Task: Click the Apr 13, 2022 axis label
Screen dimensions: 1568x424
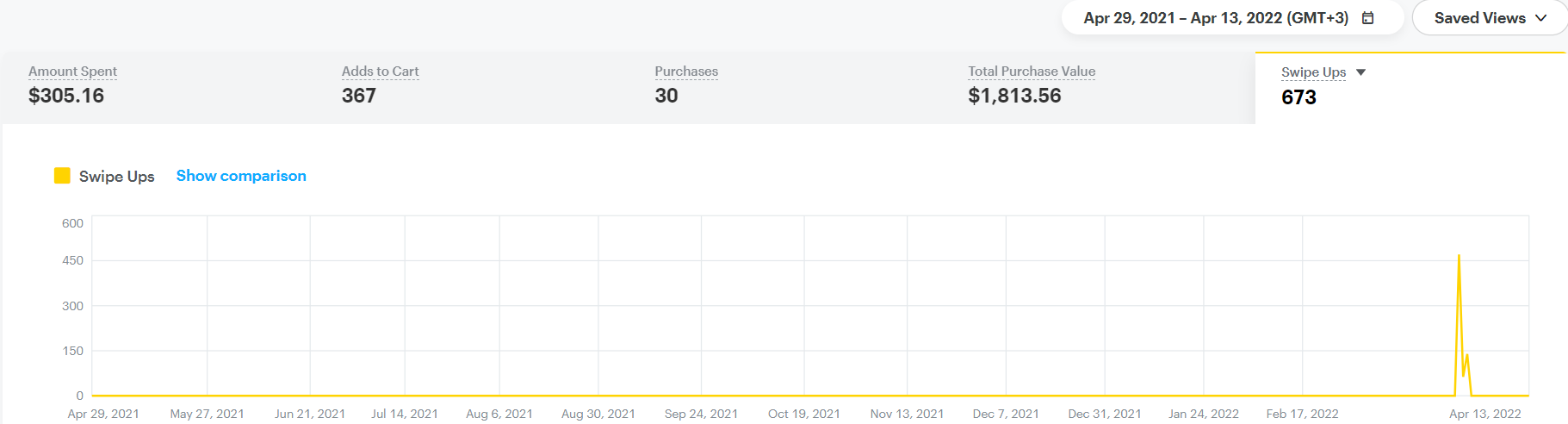Action: [x=1484, y=414]
